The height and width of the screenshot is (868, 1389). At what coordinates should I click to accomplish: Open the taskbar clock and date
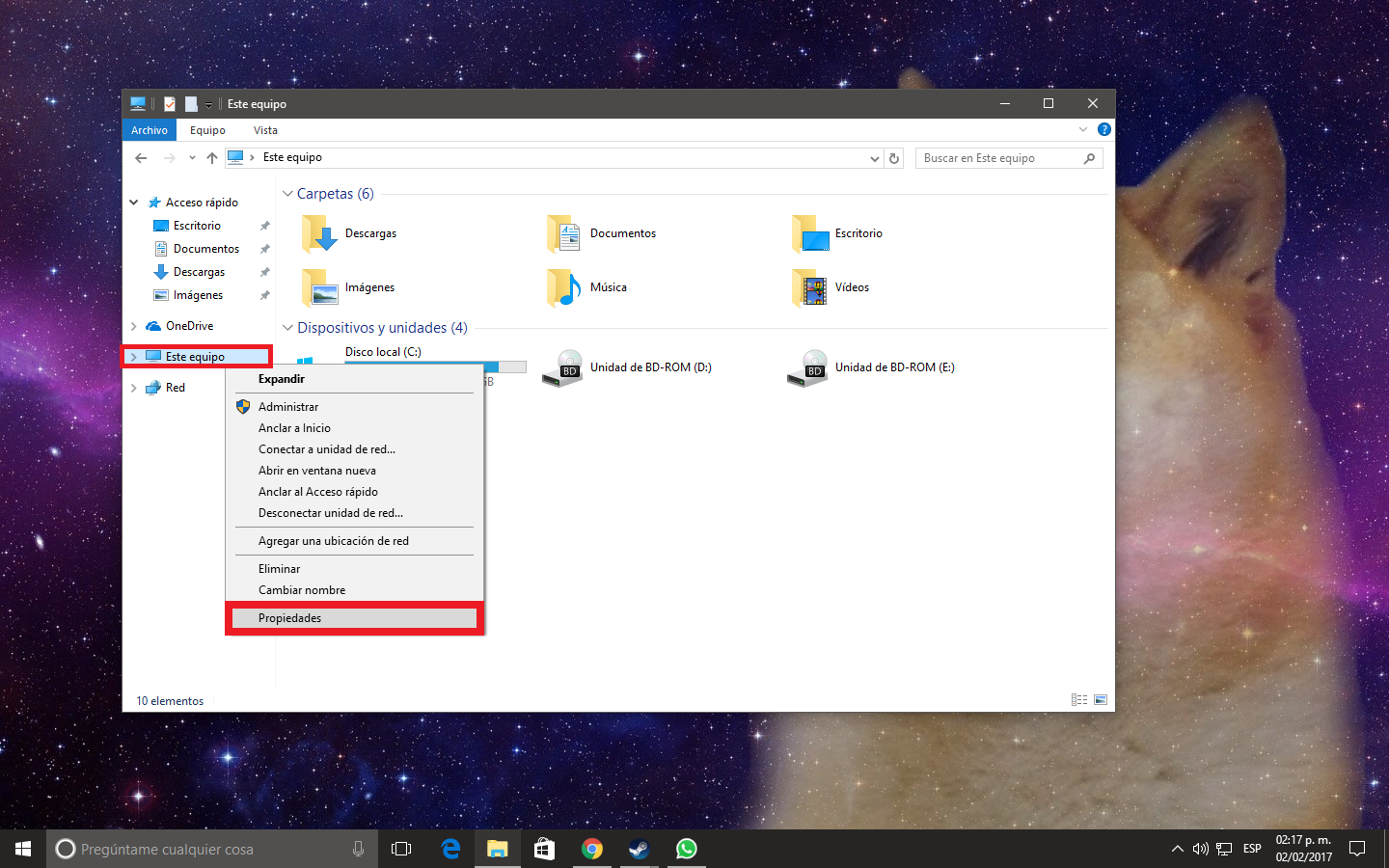(x=1303, y=849)
